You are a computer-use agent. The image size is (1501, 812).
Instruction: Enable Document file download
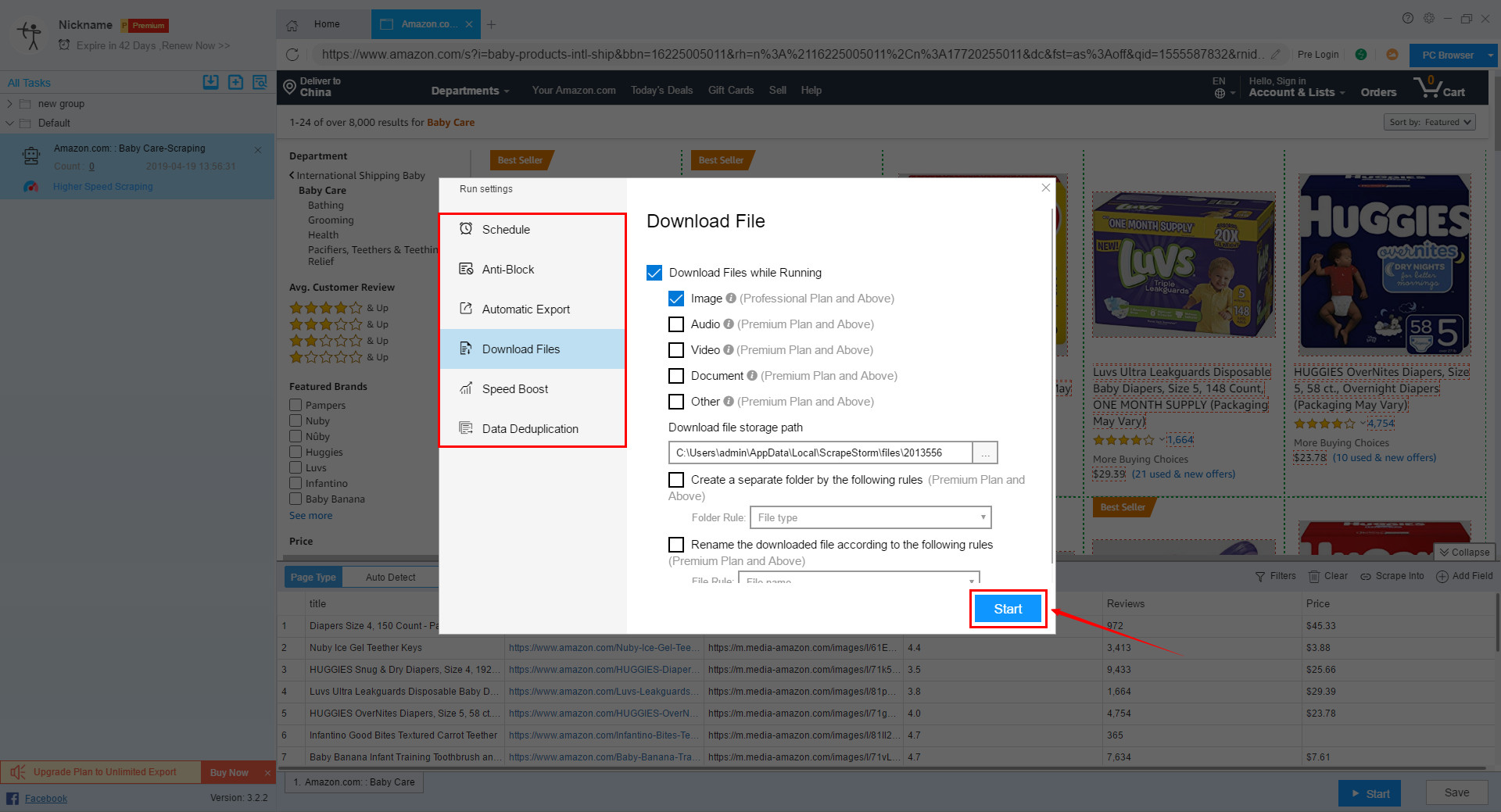pyautogui.click(x=676, y=376)
